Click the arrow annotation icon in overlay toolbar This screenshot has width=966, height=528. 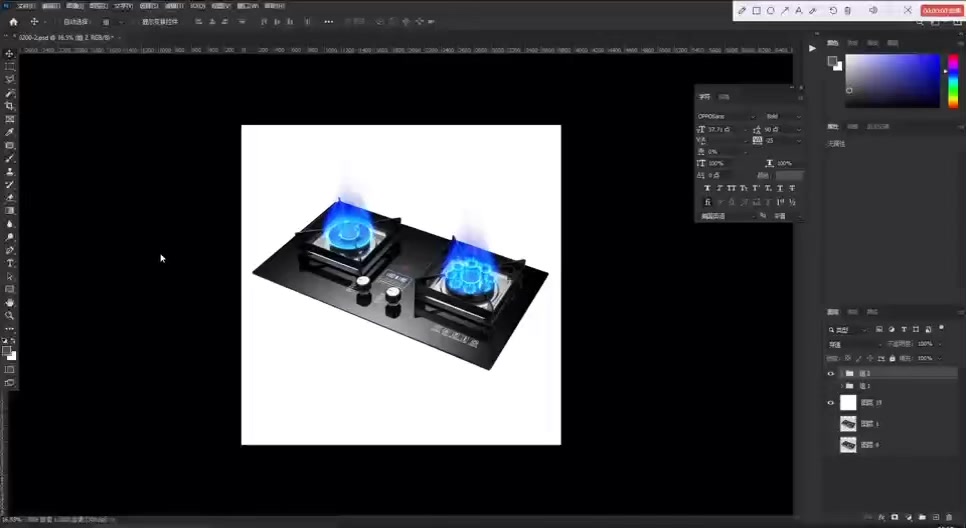(784, 10)
